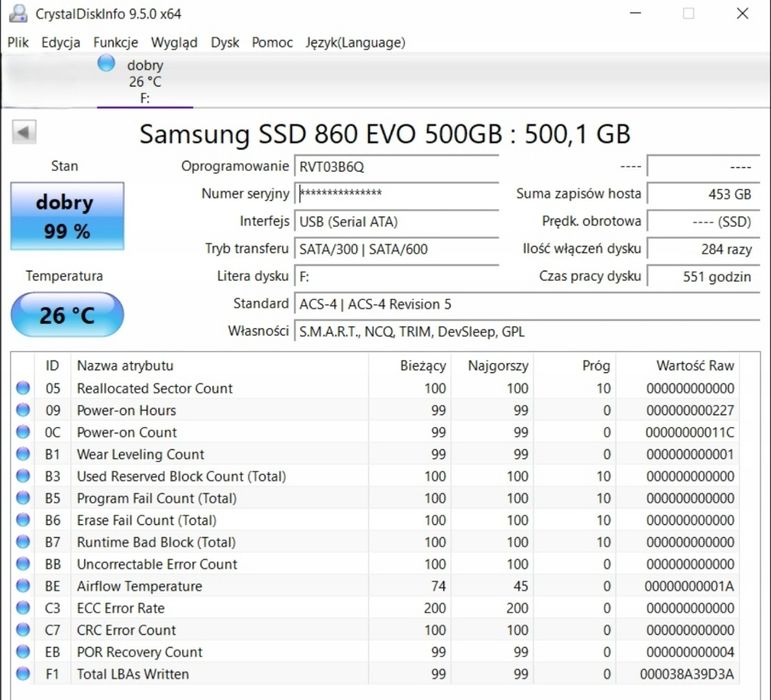Click the masked Numer seryjny field

point(396,194)
